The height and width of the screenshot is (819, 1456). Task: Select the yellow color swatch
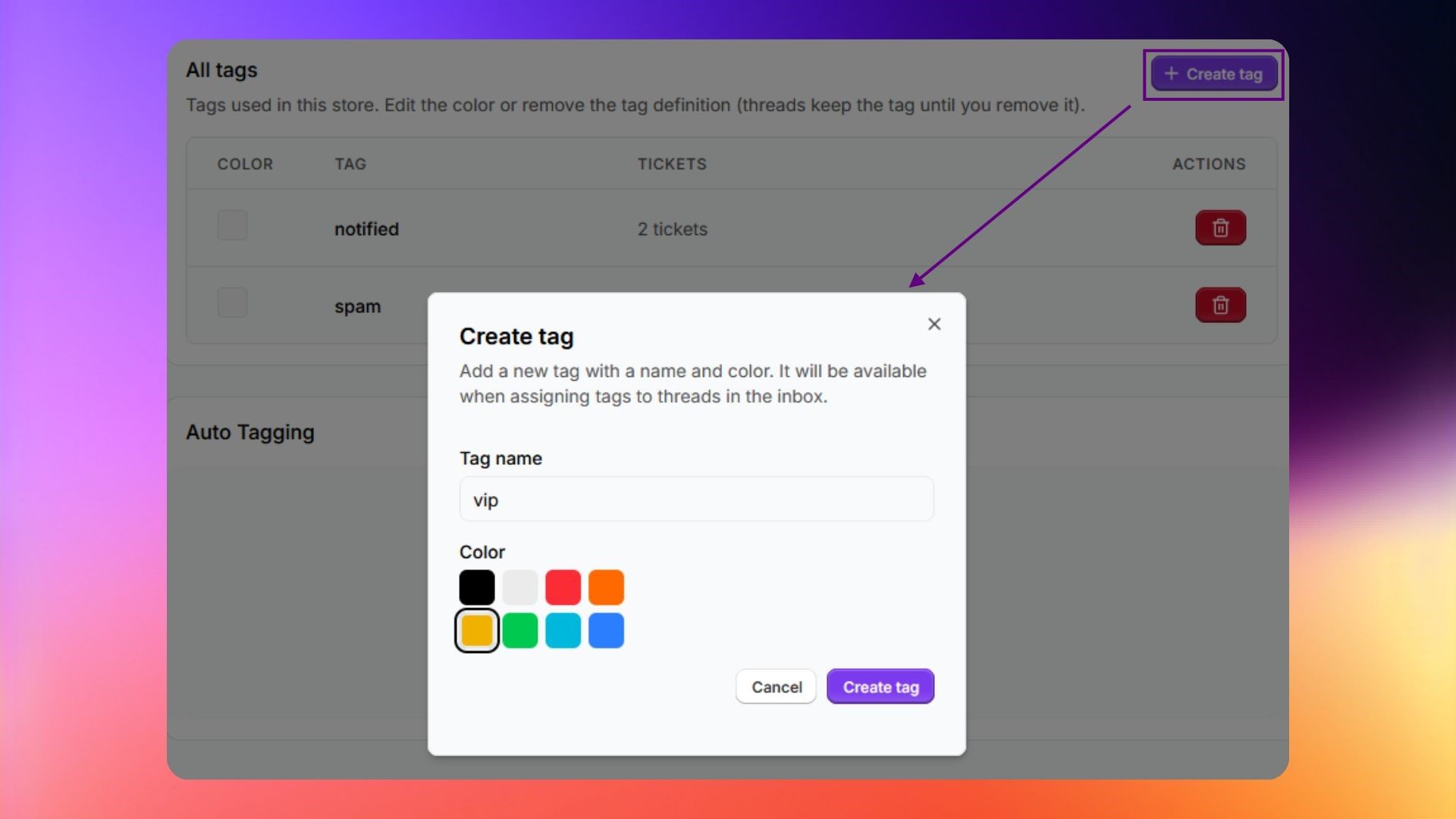coord(477,630)
